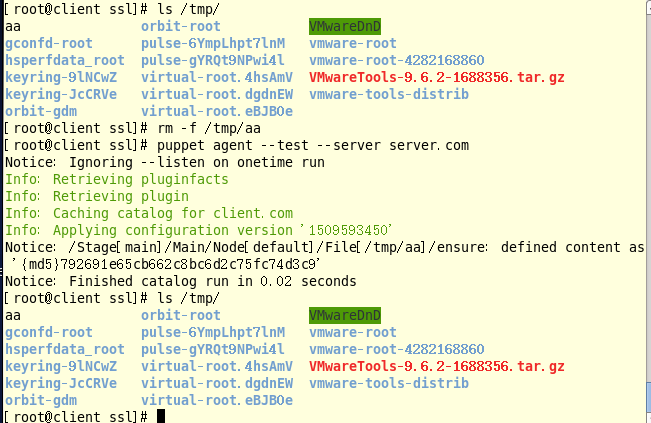Click 'aa' in the first ls output
Viewport: 651px width, 423px height.
pos(13,27)
